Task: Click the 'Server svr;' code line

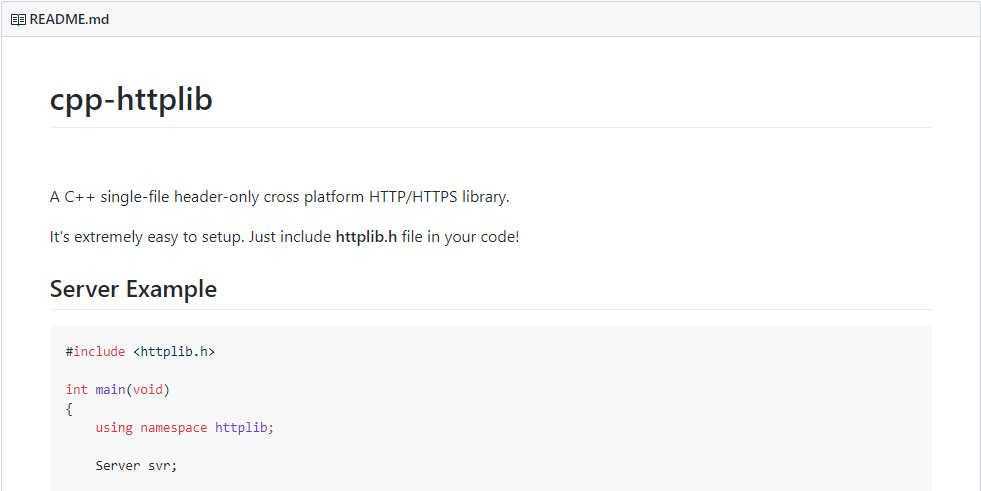Action: click(136, 466)
